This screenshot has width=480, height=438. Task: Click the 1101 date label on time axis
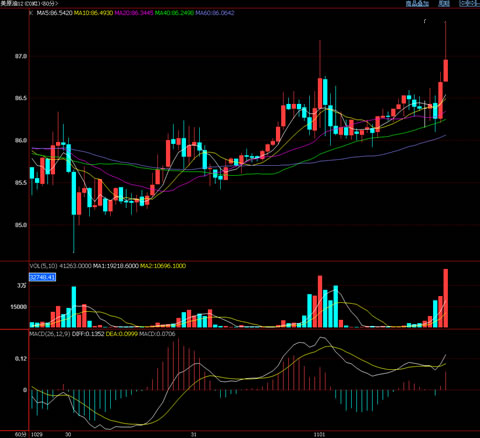click(x=320, y=434)
